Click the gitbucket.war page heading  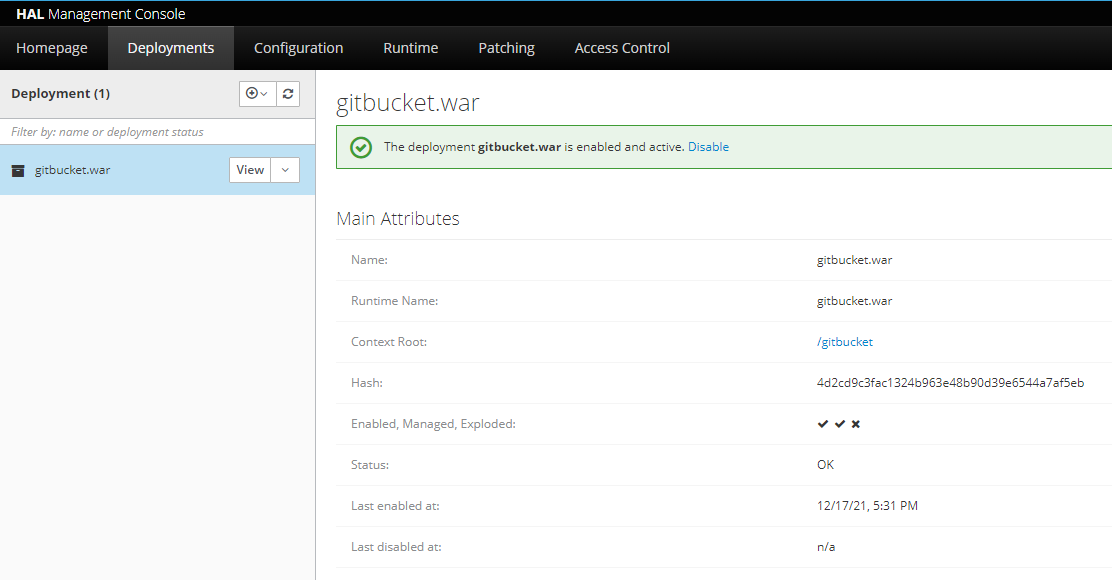click(408, 103)
